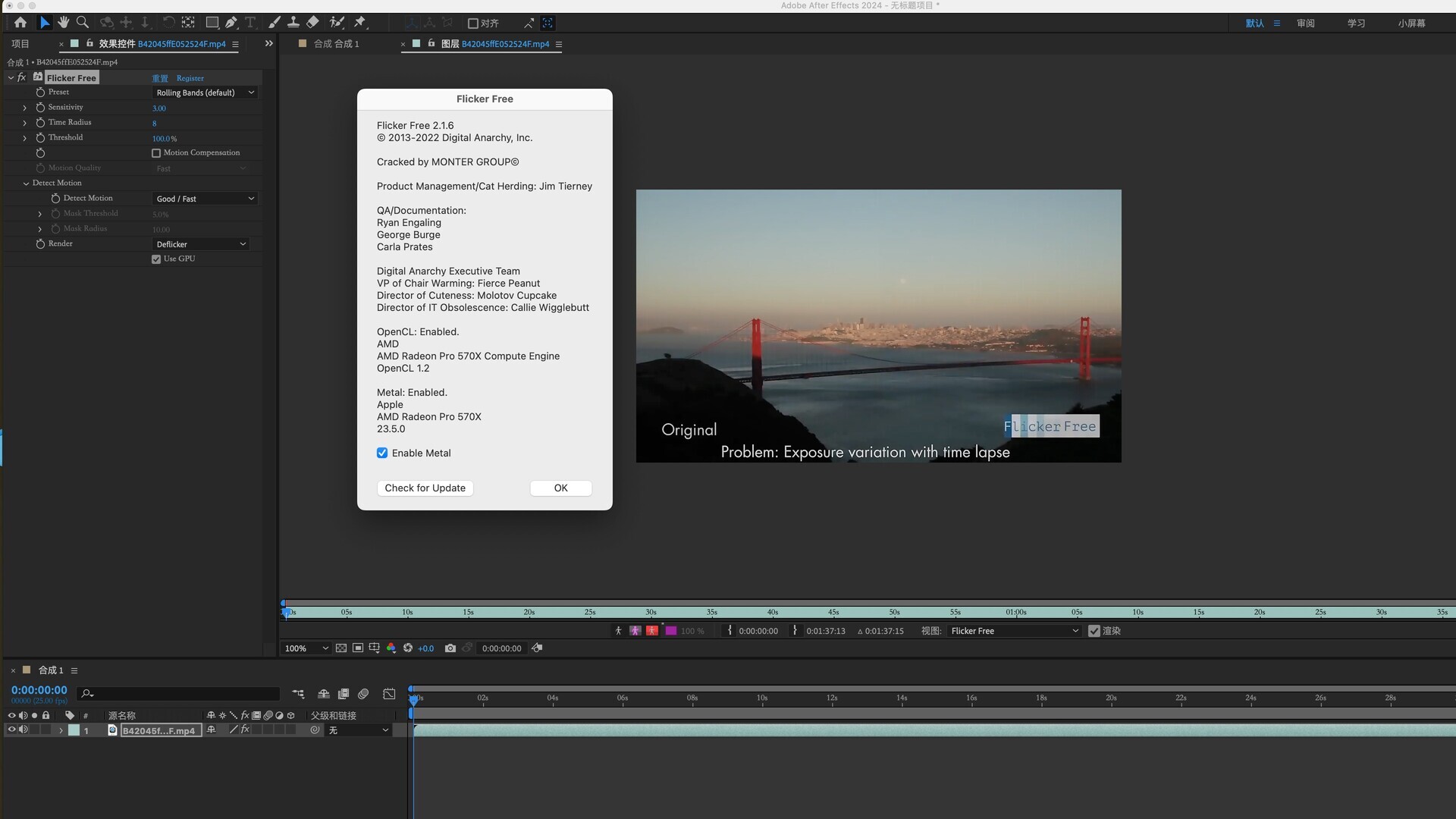The width and height of the screenshot is (1456, 819).
Task: Select the Pen tool
Action: click(231, 23)
